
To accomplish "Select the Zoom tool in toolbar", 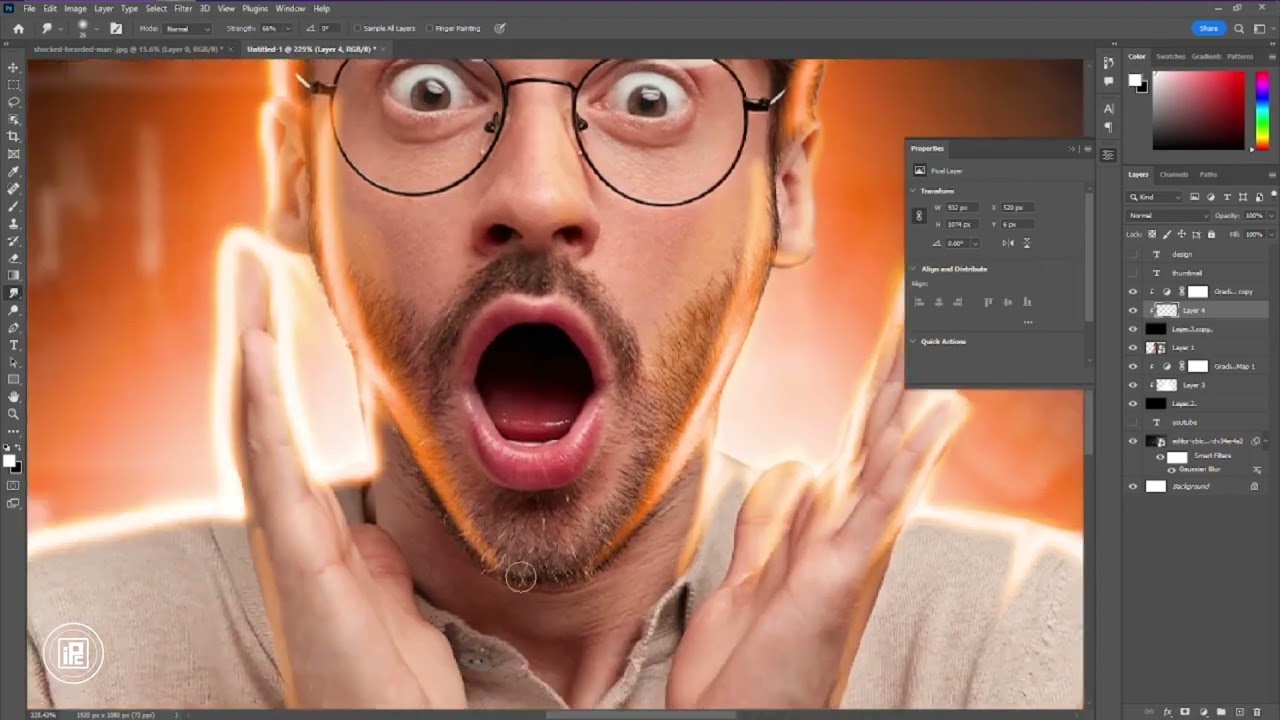I will [x=13, y=414].
